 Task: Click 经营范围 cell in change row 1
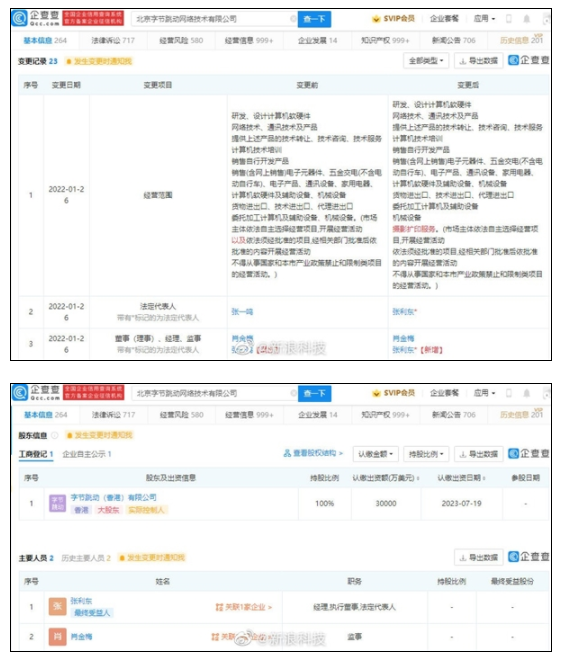coord(158,195)
